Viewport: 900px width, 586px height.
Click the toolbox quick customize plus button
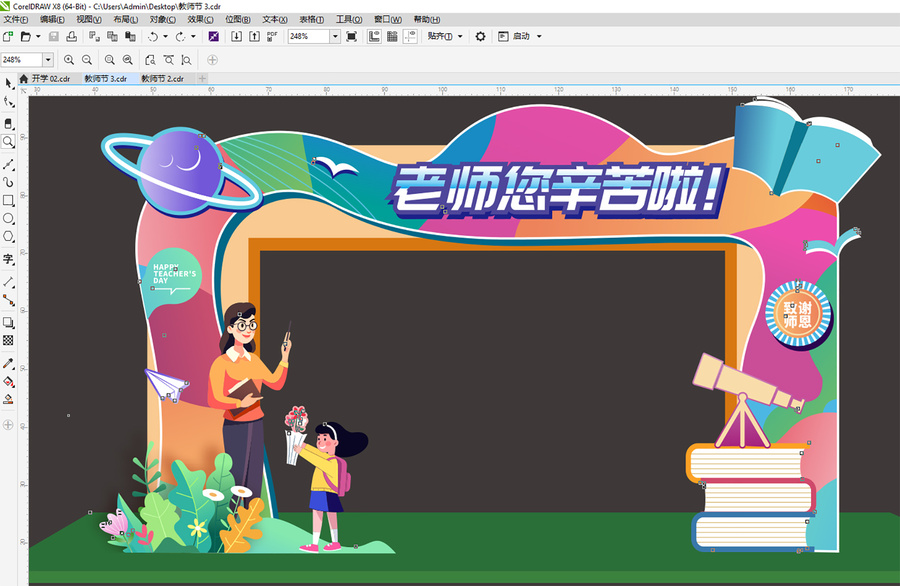click(8, 425)
